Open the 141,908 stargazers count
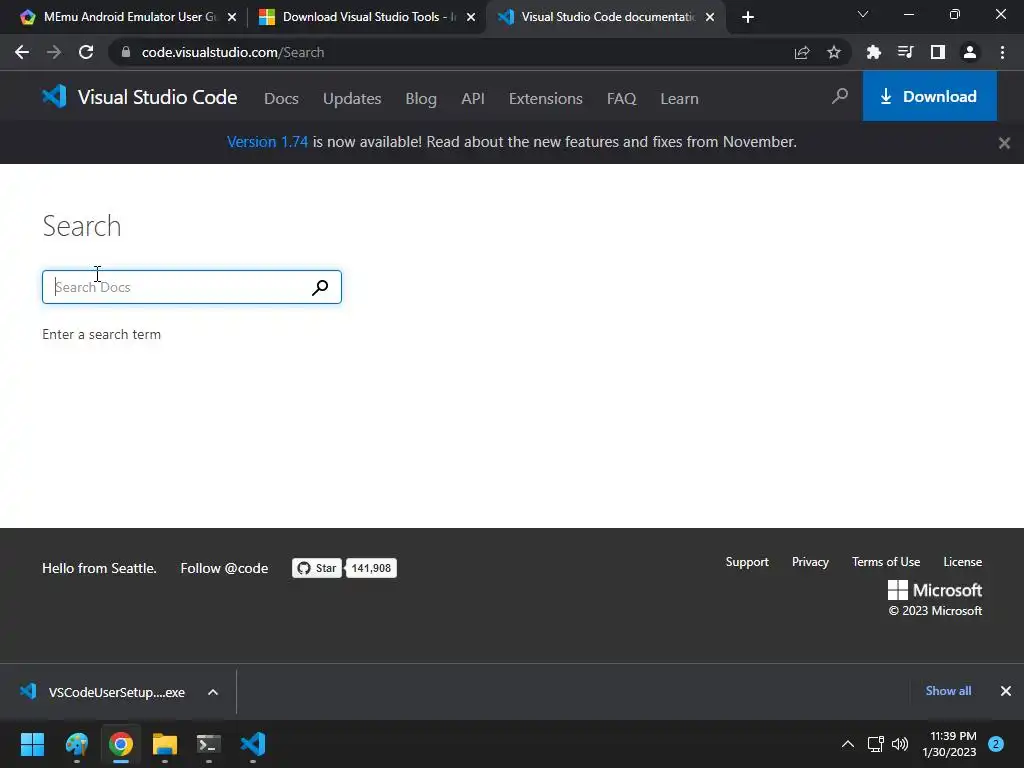 pos(371,568)
